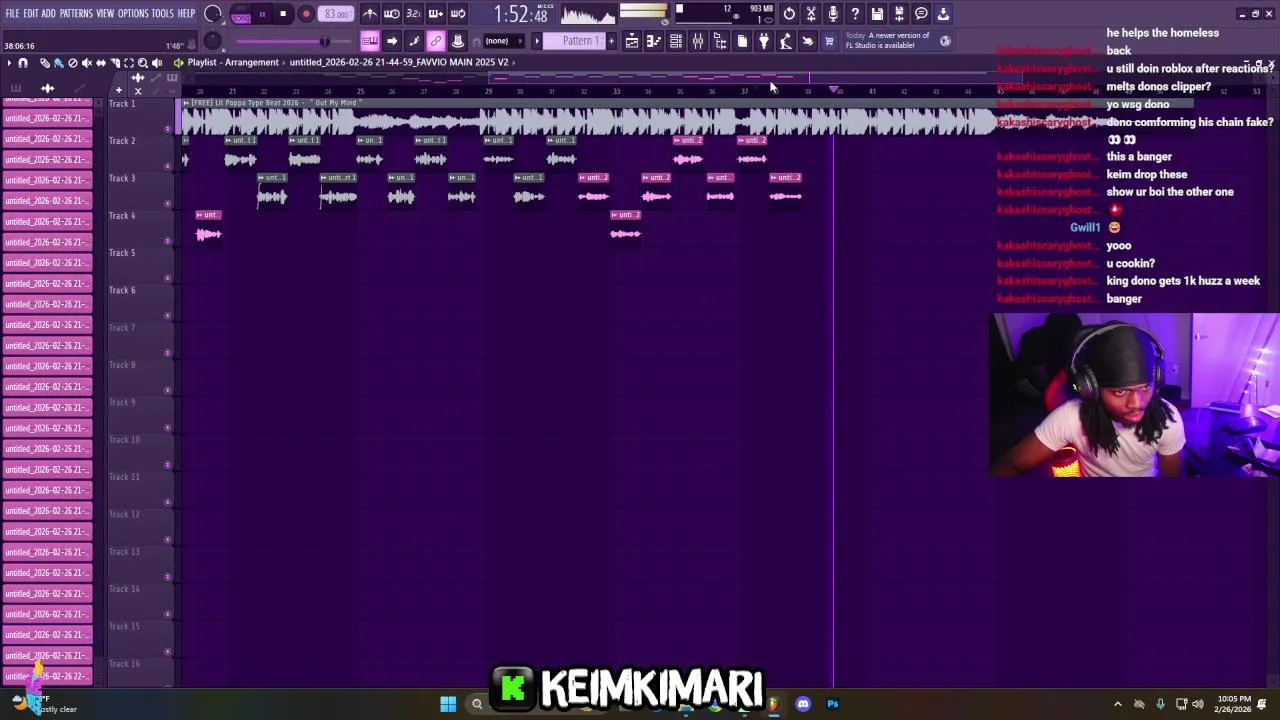
Task: Open the TOOLS menu
Action: (x=163, y=13)
